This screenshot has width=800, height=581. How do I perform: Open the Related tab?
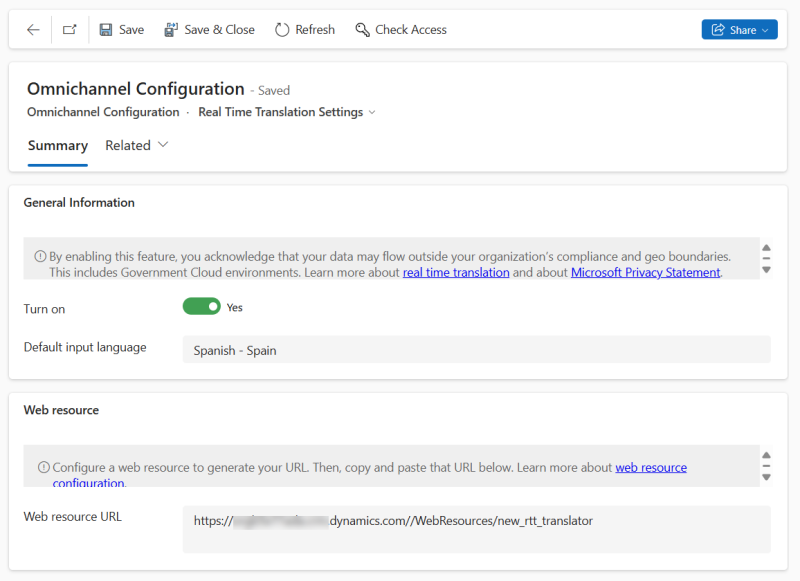point(128,145)
